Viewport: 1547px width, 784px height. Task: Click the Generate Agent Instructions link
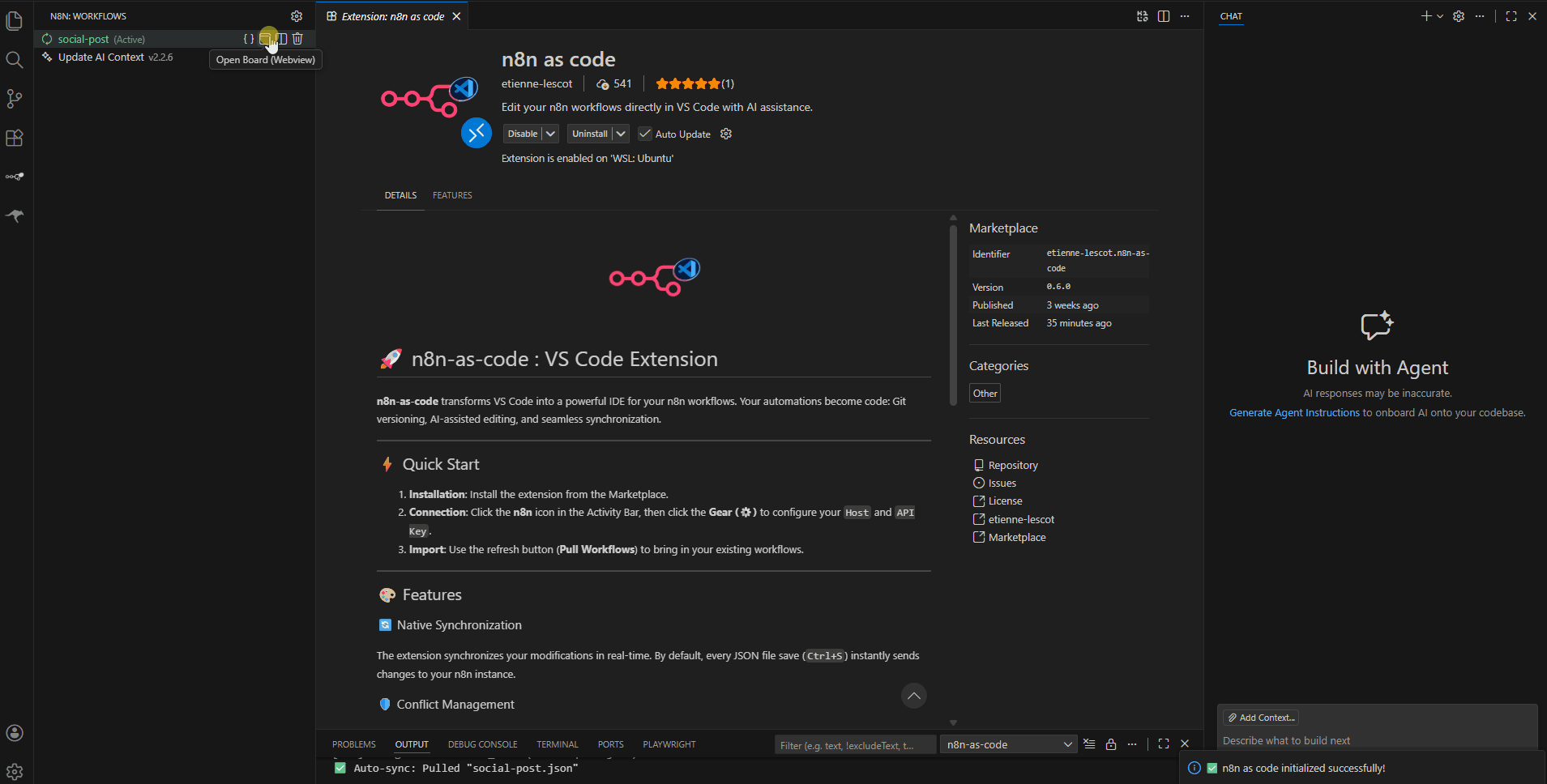point(1294,412)
